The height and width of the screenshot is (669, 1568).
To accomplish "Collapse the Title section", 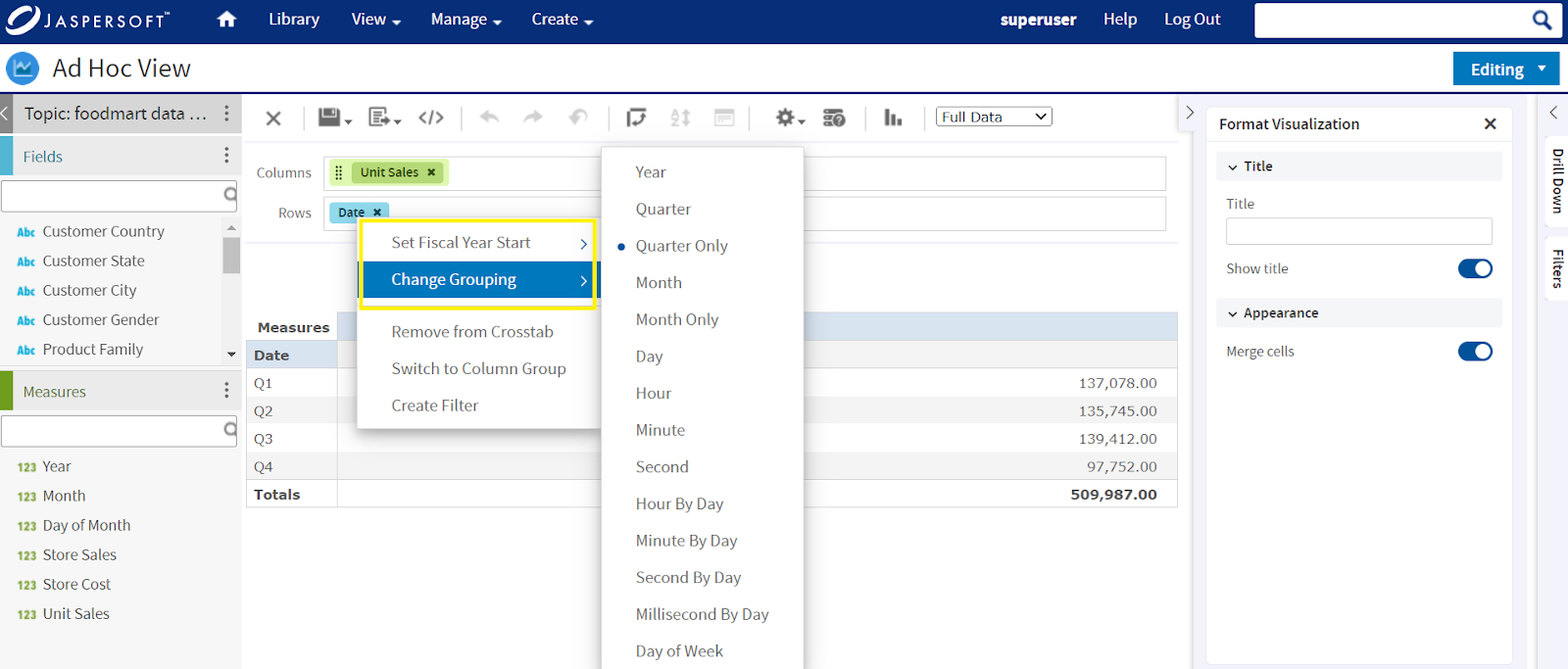I will point(1233,167).
